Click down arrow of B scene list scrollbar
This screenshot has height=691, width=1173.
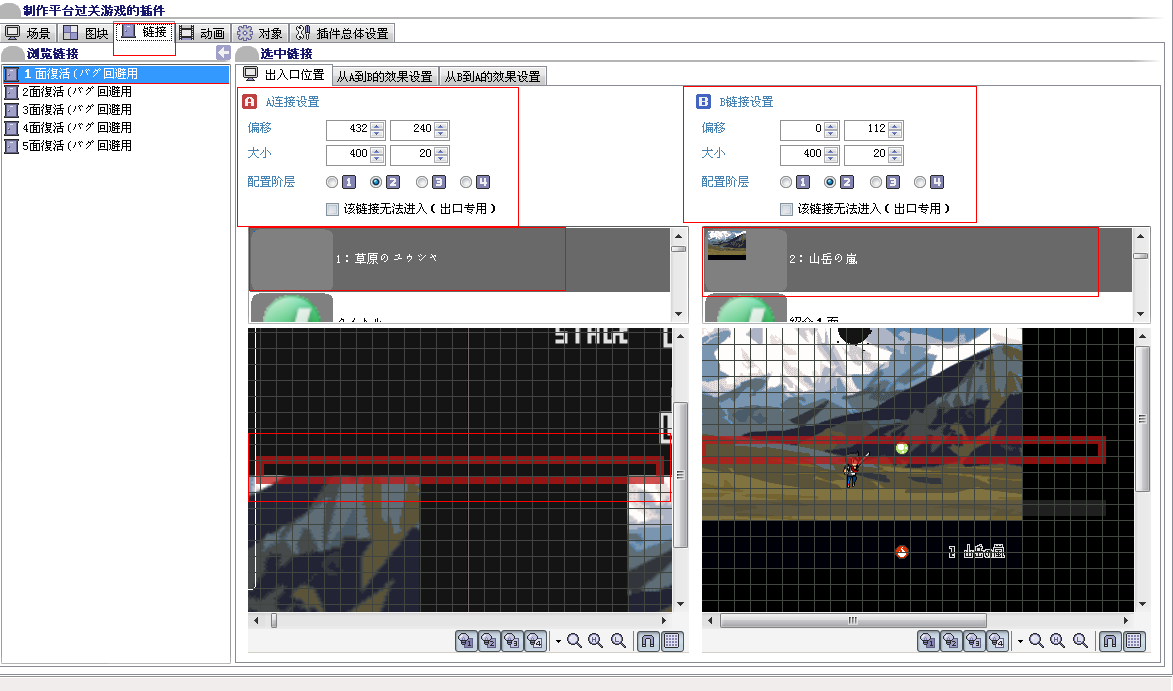tap(1140, 314)
